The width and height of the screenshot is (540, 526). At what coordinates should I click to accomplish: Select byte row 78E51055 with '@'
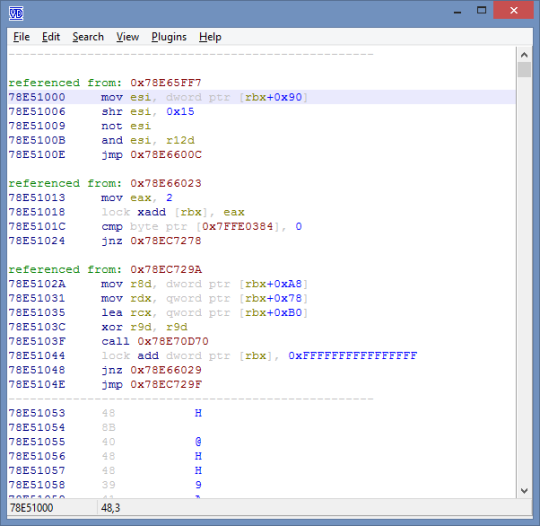click(262, 442)
